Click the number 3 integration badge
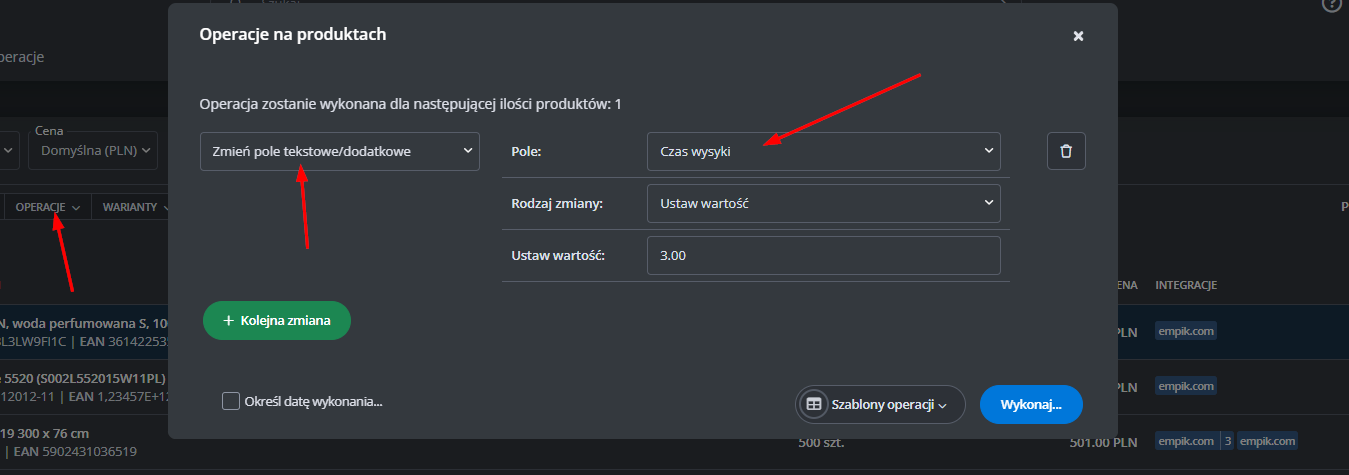 [1227, 441]
